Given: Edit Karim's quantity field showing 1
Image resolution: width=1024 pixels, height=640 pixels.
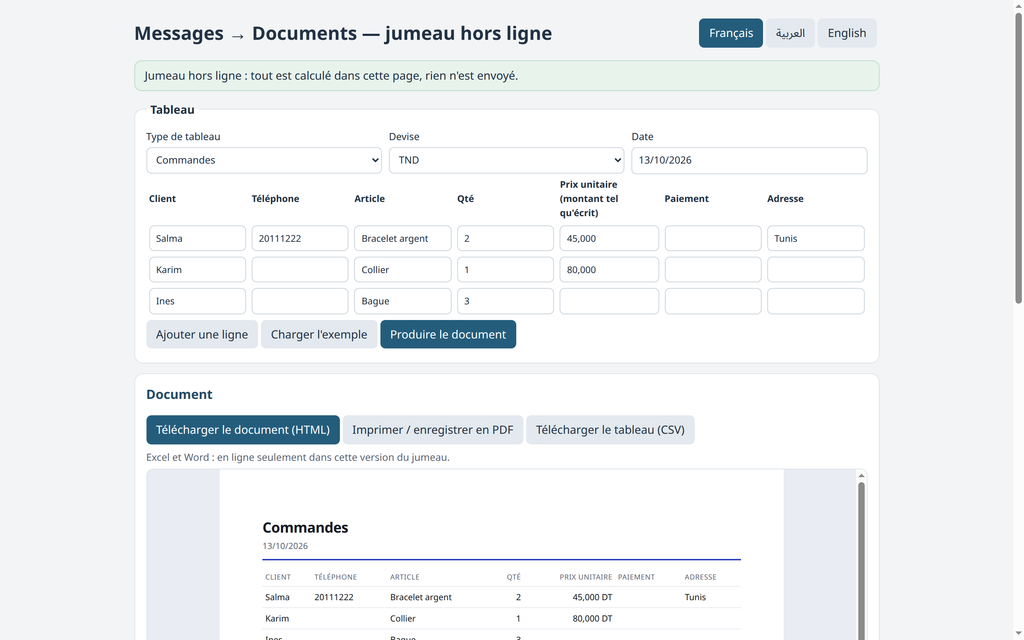Looking at the screenshot, I should tap(505, 270).
